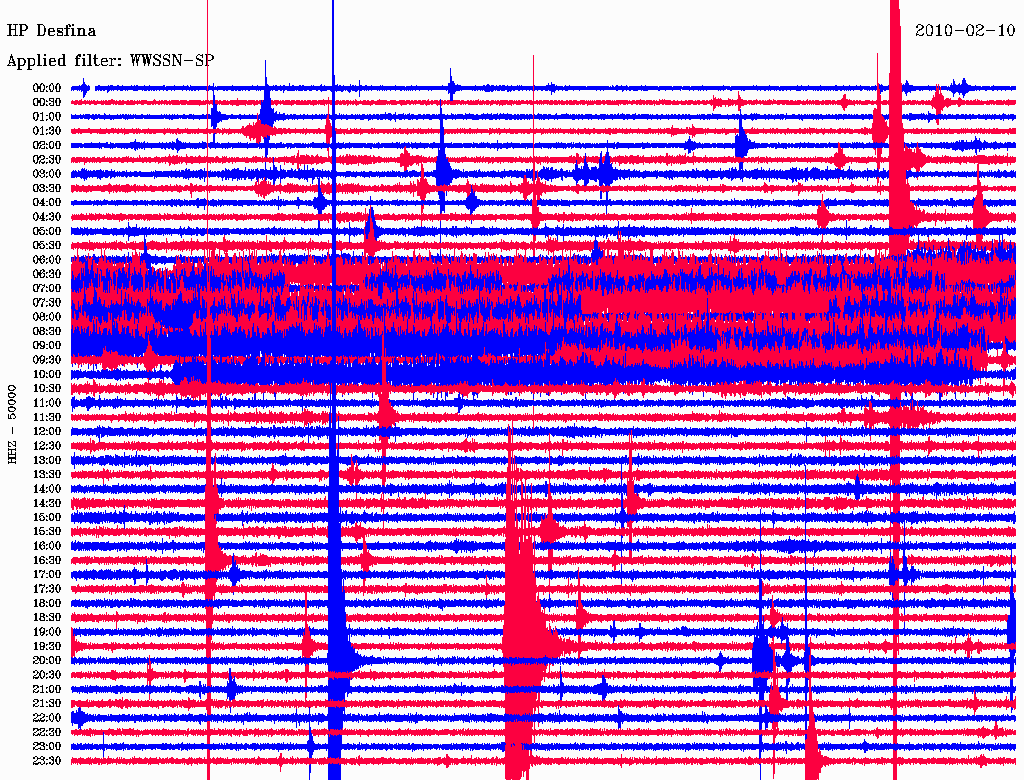1024x780 pixels.
Task: Click the 13:30 time label
Action: click(47, 475)
